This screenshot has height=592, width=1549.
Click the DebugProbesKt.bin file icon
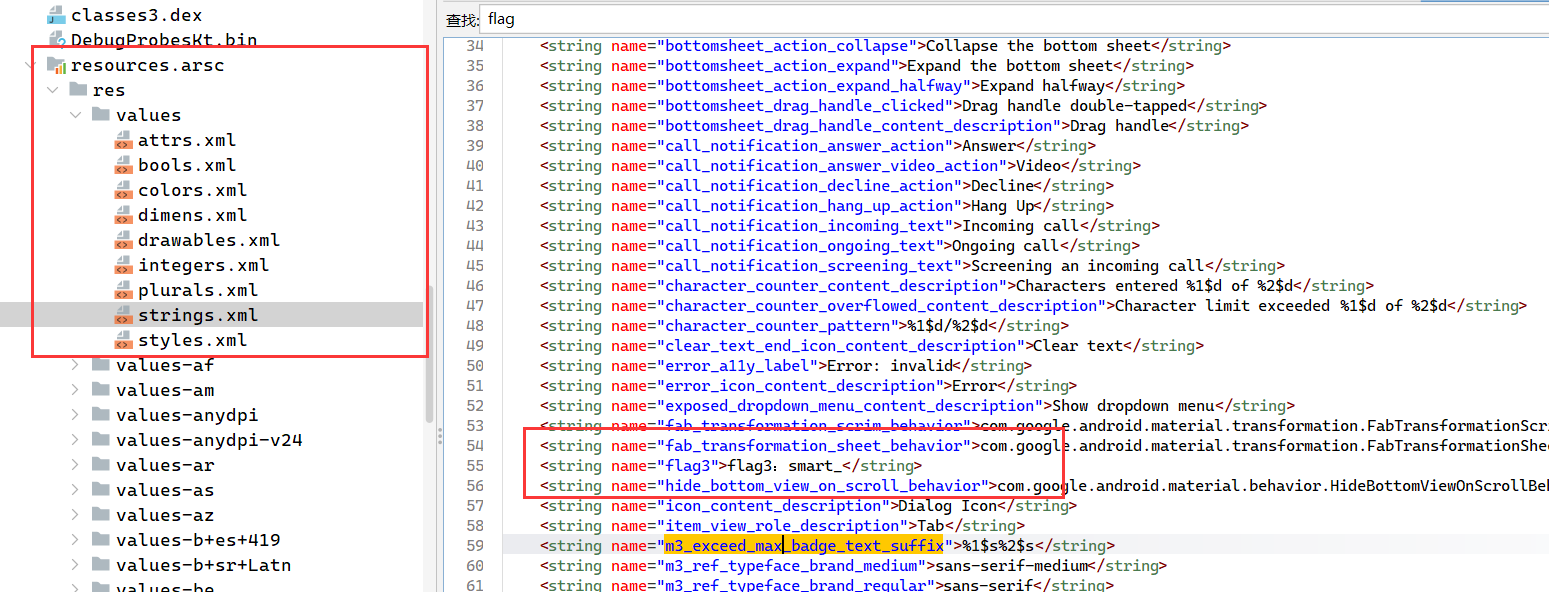[x=56, y=40]
